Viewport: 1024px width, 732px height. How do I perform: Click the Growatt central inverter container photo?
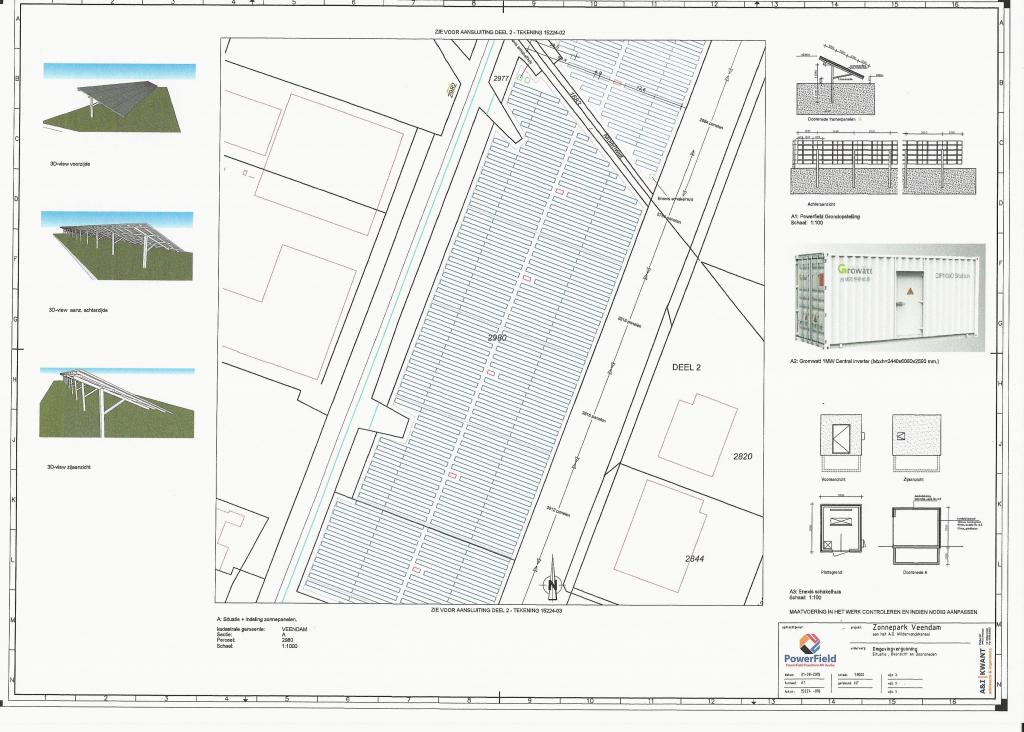click(x=889, y=298)
